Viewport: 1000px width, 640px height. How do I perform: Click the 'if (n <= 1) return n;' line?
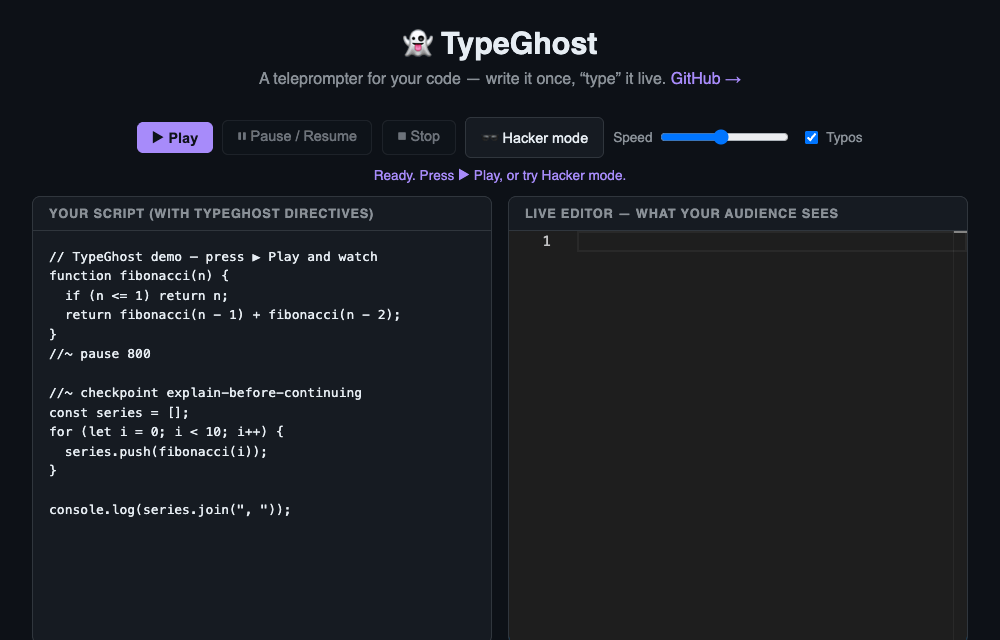point(146,296)
